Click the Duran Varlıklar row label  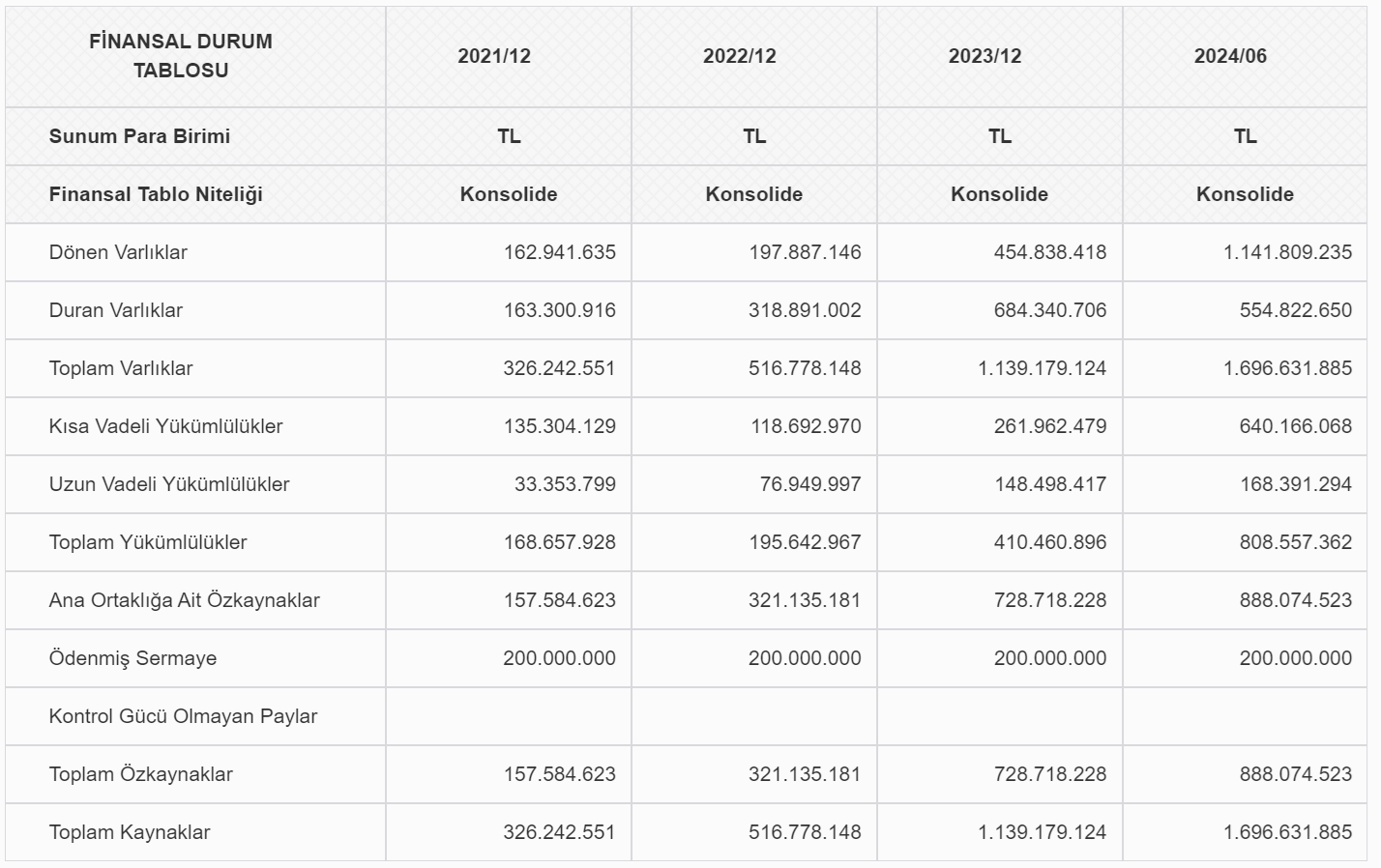tap(116, 310)
